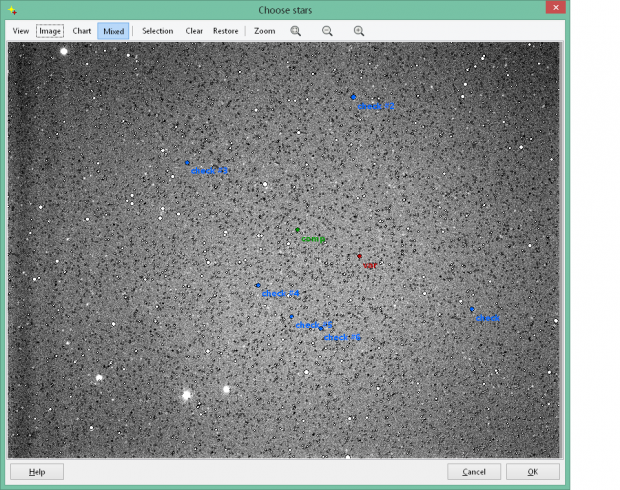Cancel the Choose stars dialog

point(474,471)
